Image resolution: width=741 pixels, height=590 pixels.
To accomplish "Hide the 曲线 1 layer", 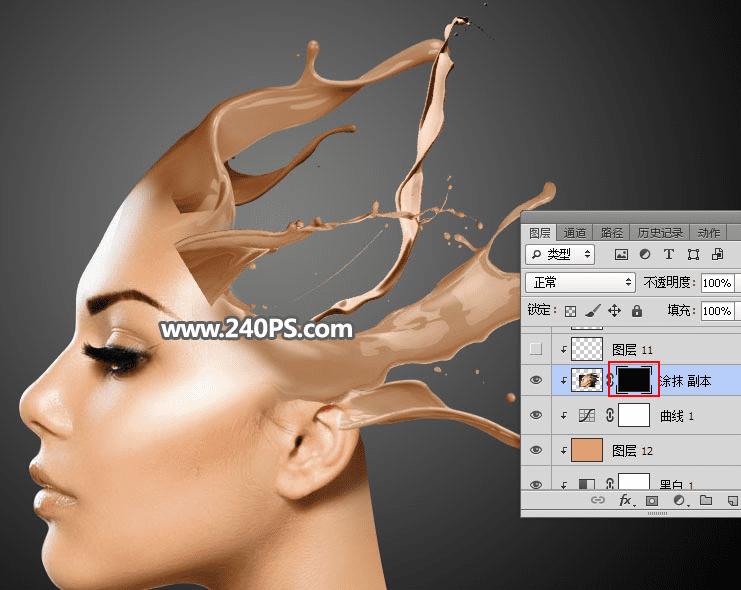I will [x=536, y=415].
